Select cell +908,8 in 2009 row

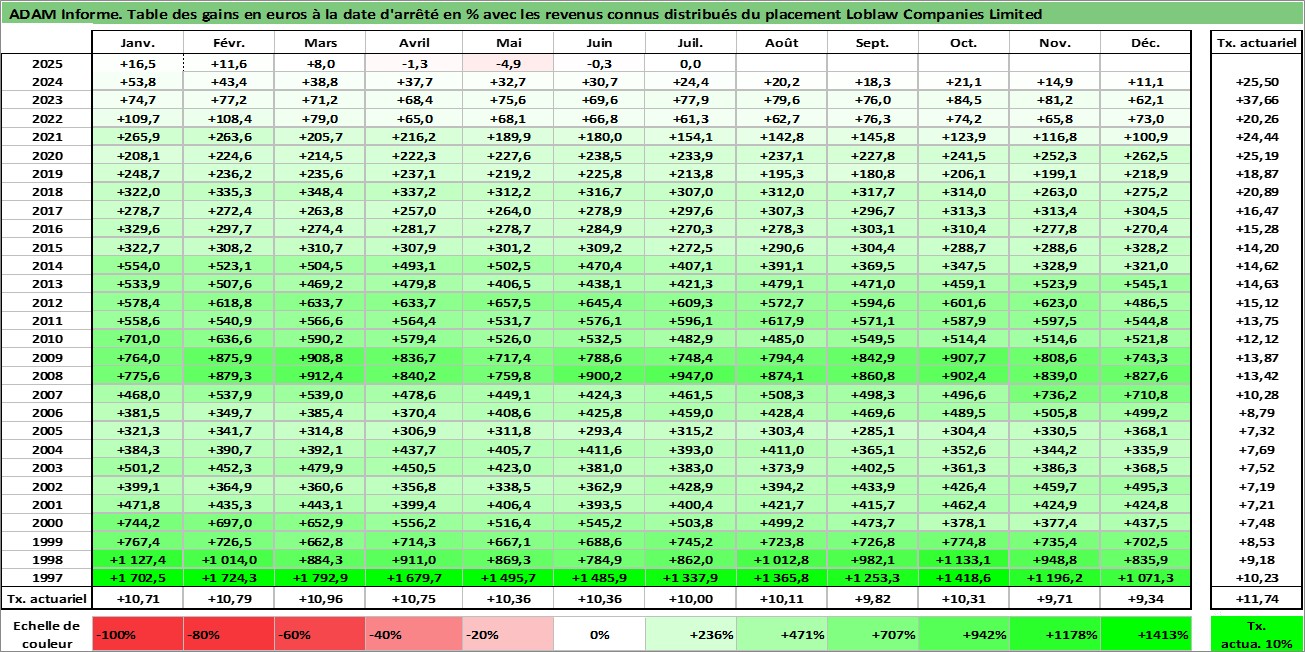point(320,357)
